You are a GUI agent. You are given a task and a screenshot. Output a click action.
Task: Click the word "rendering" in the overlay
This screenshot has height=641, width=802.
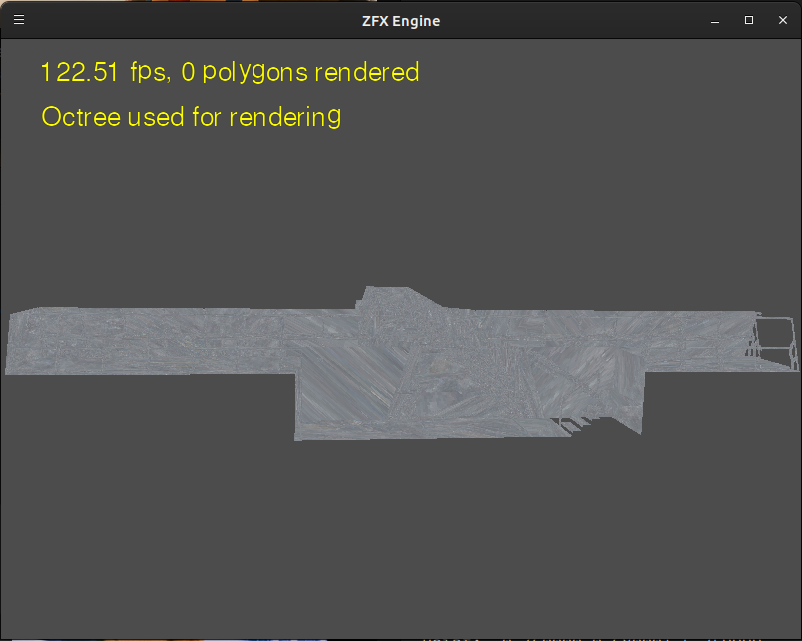coord(285,117)
